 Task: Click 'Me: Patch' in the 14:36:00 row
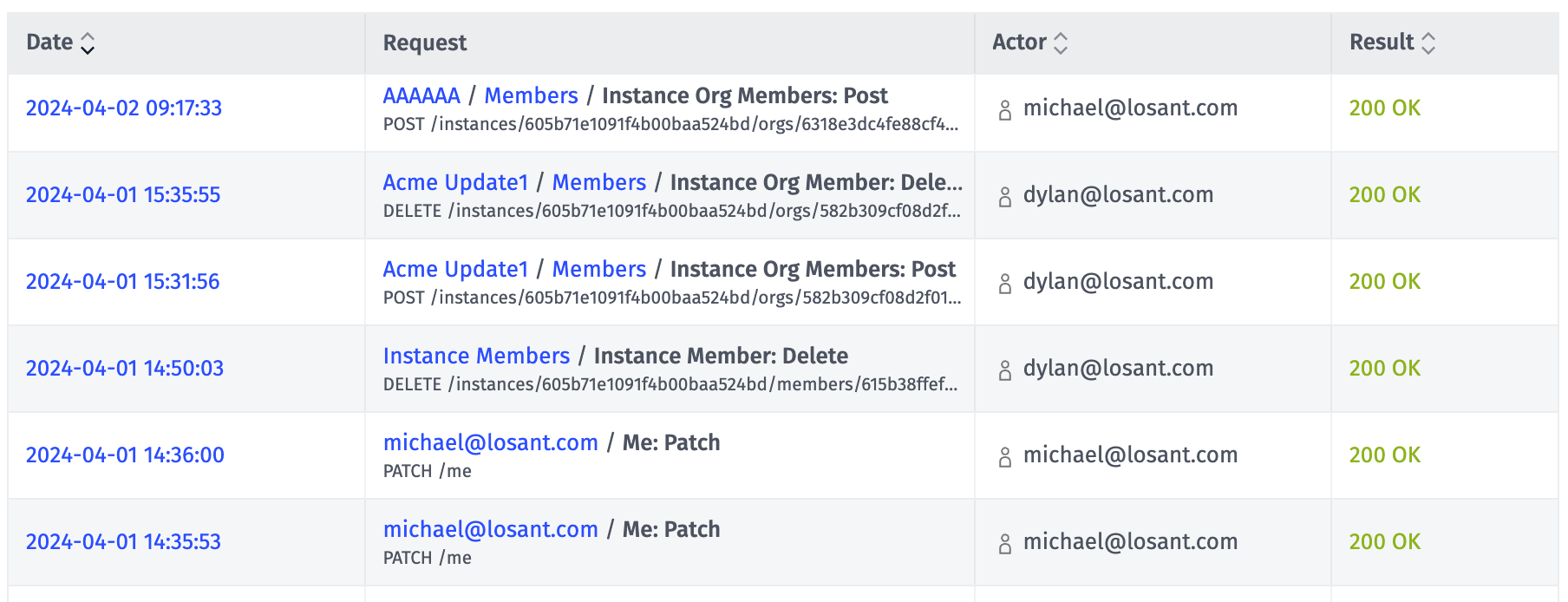point(671,442)
